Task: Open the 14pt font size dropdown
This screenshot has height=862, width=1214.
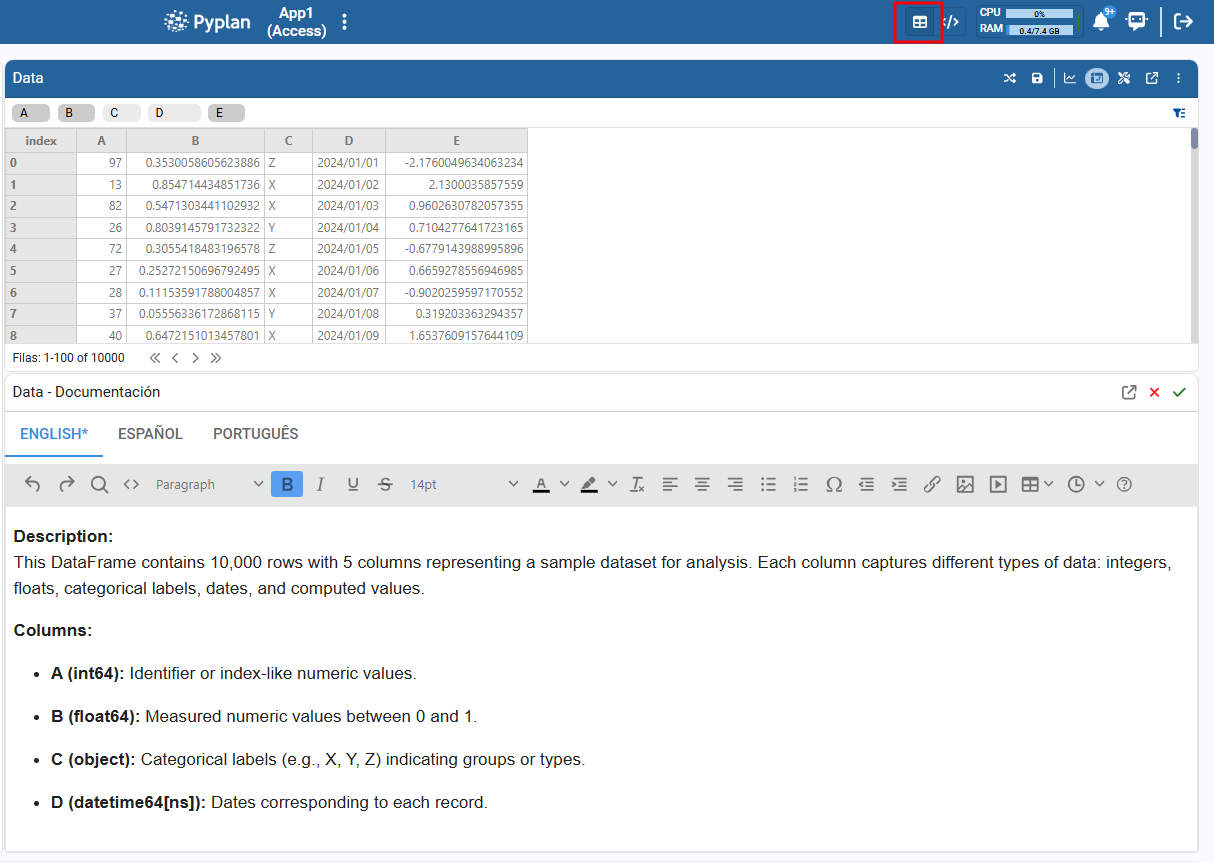Action: [464, 484]
